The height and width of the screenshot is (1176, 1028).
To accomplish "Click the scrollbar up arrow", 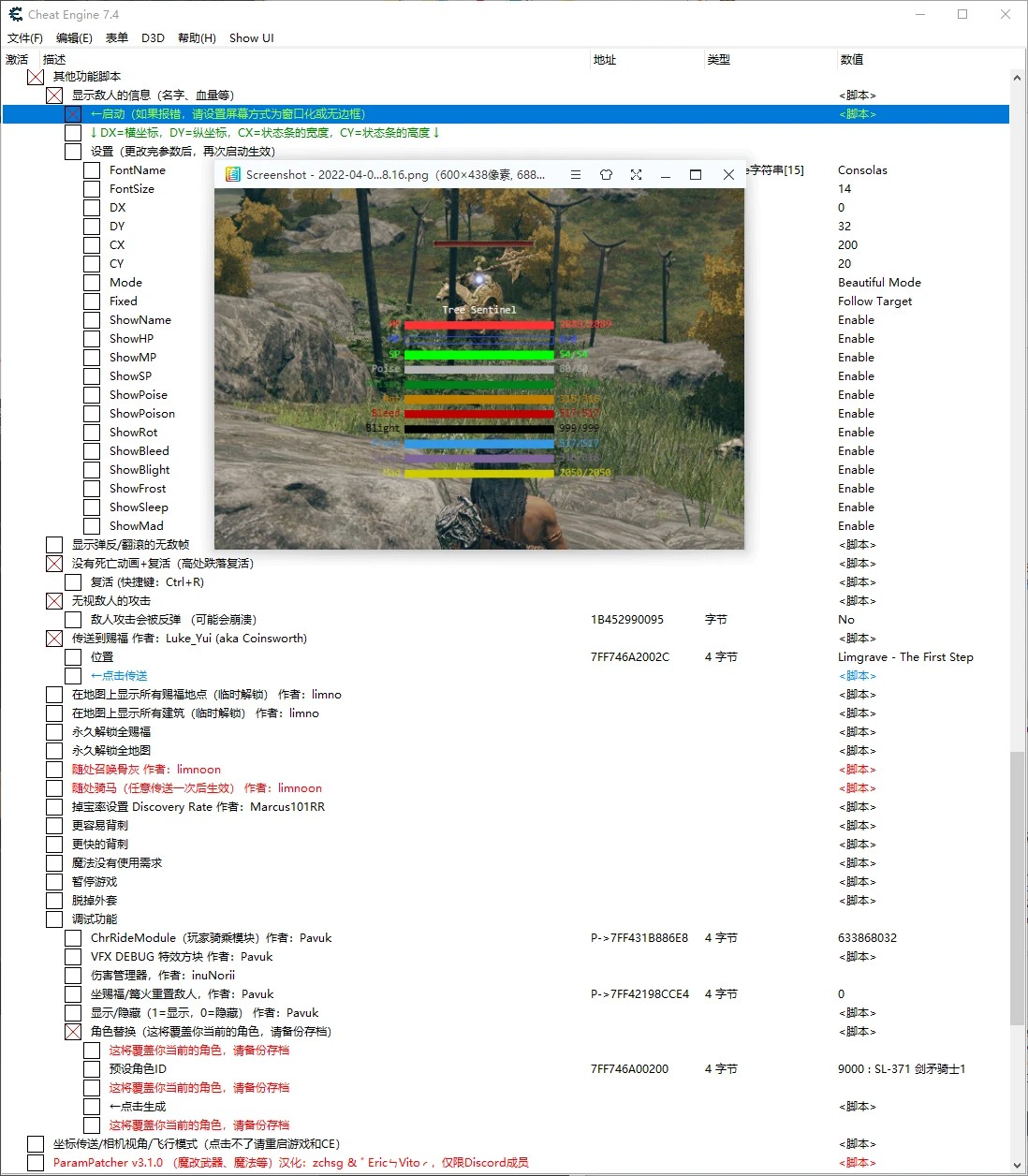I will [x=1017, y=78].
